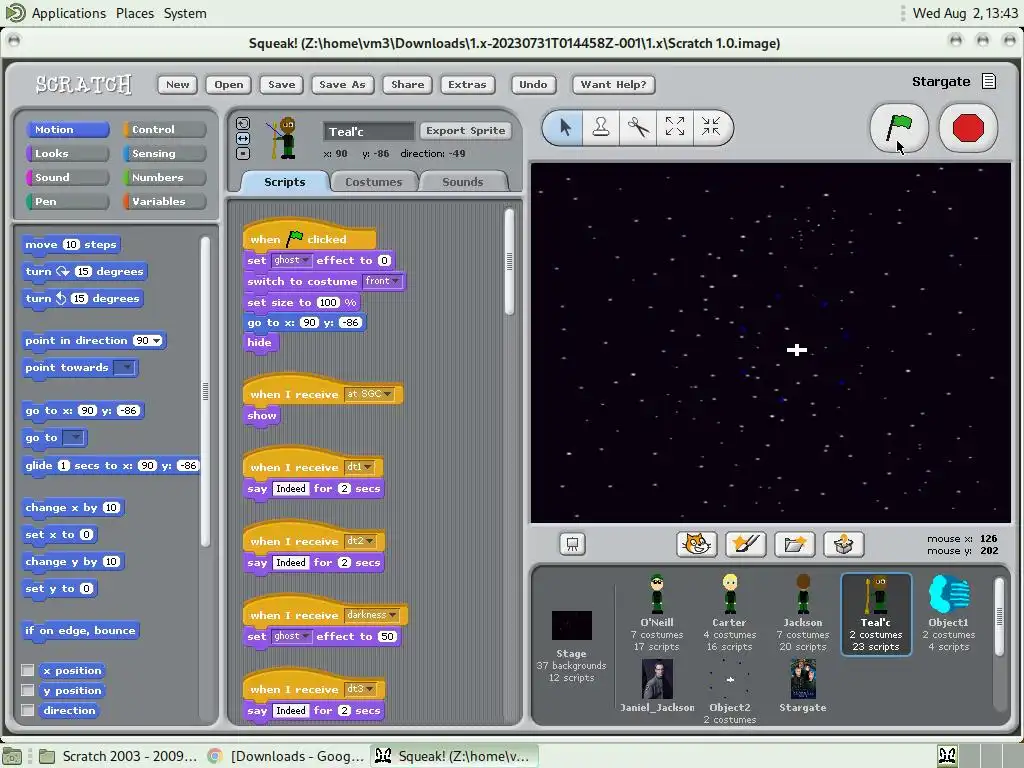Click Want Help? button

(613, 84)
